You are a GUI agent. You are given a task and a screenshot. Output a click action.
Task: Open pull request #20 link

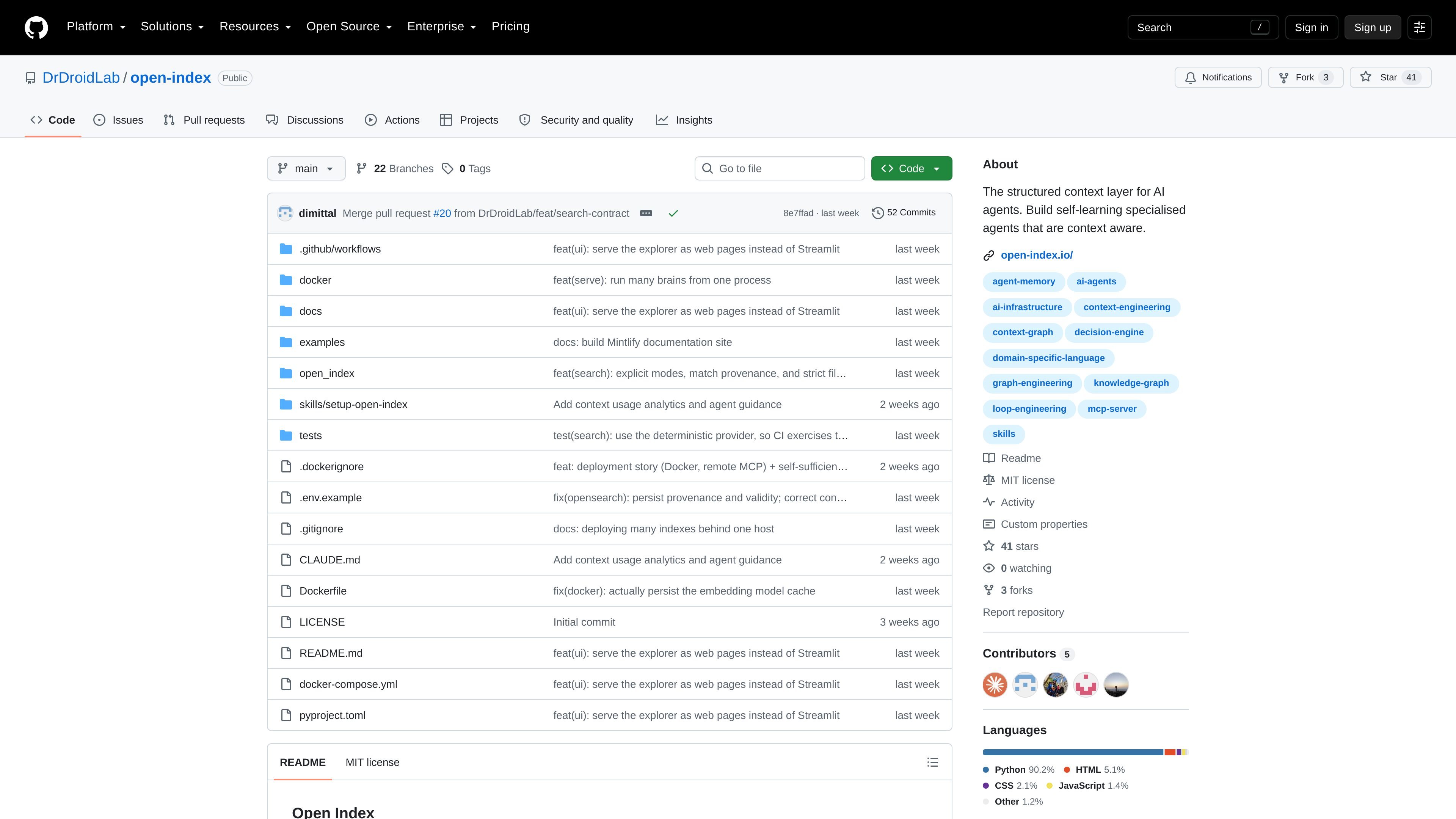tap(442, 213)
